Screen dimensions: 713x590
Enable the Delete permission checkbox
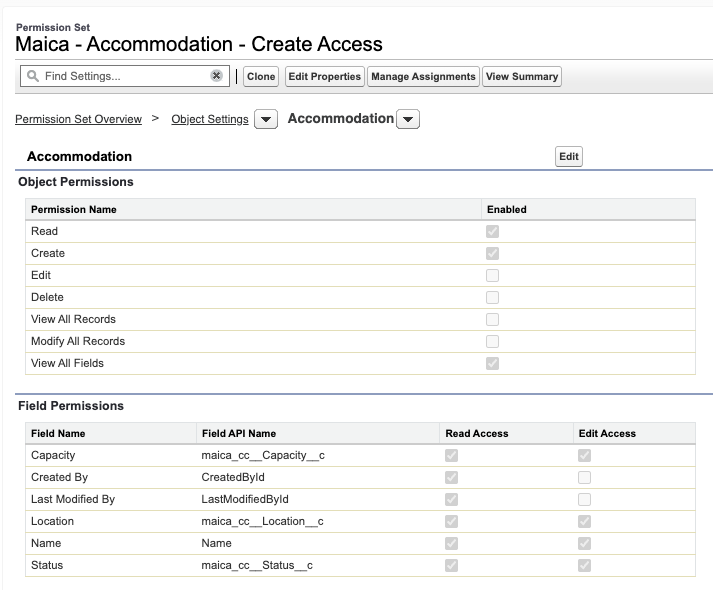[x=492, y=298]
